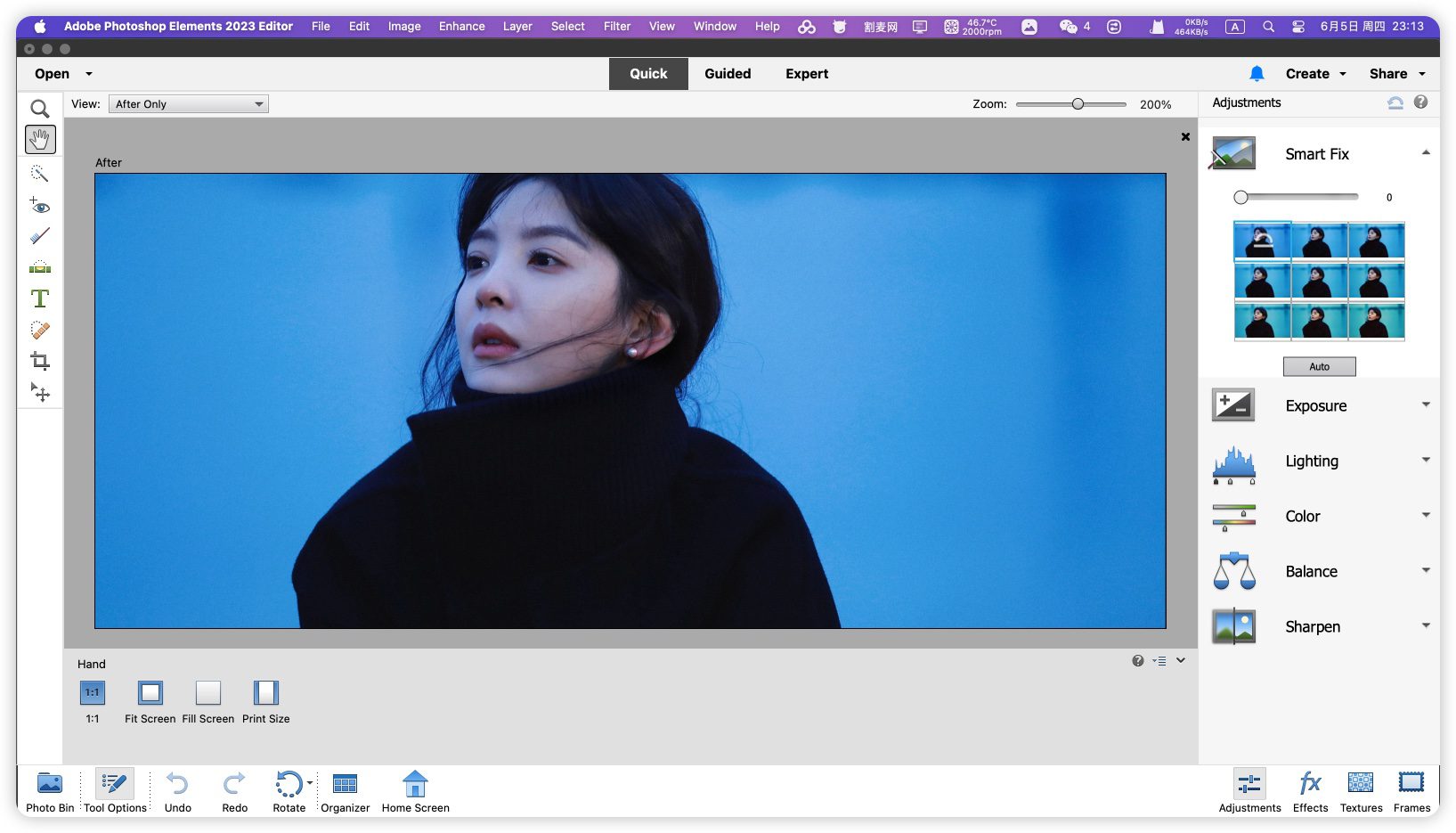
Task: Select the Horizontal Type tool
Action: pyautogui.click(x=40, y=298)
